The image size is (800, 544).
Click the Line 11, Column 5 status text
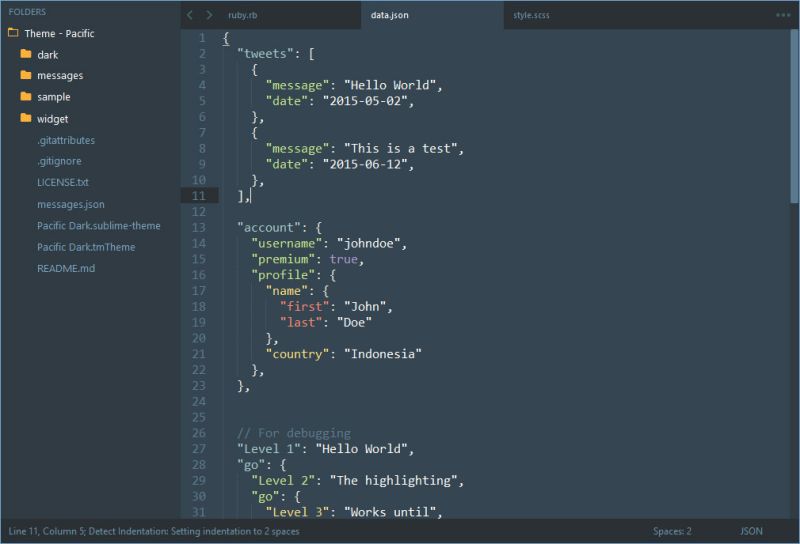(46, 531)
